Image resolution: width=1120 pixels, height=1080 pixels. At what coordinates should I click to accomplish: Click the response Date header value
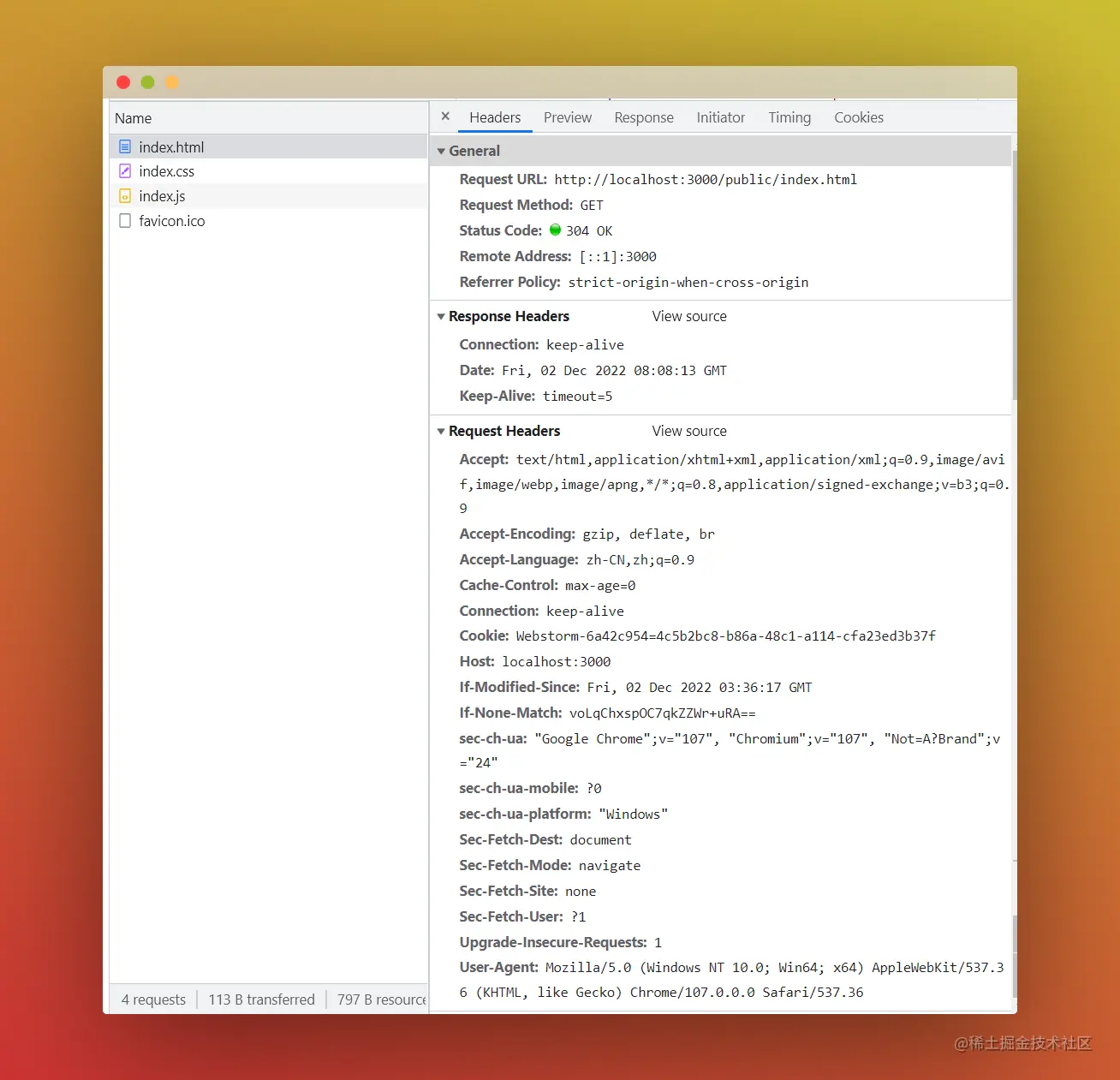point(614,370)
